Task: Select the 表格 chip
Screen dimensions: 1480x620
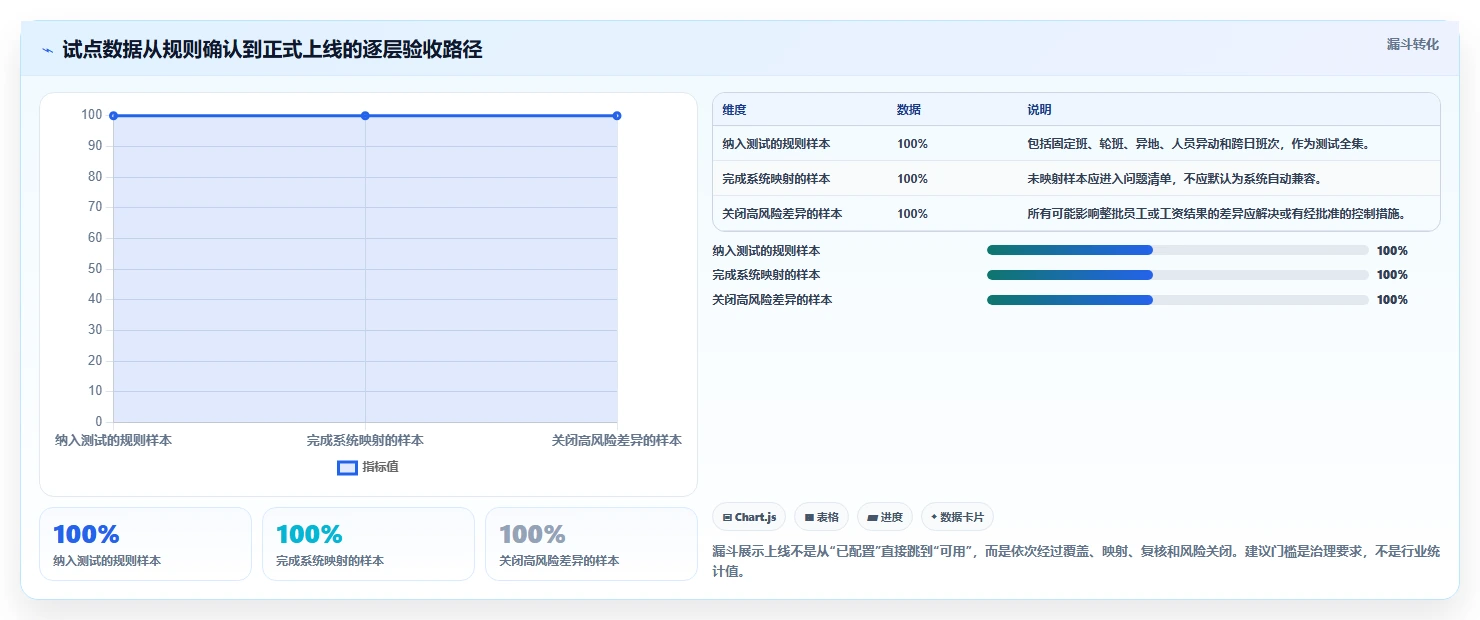Action: pos(821,517)
